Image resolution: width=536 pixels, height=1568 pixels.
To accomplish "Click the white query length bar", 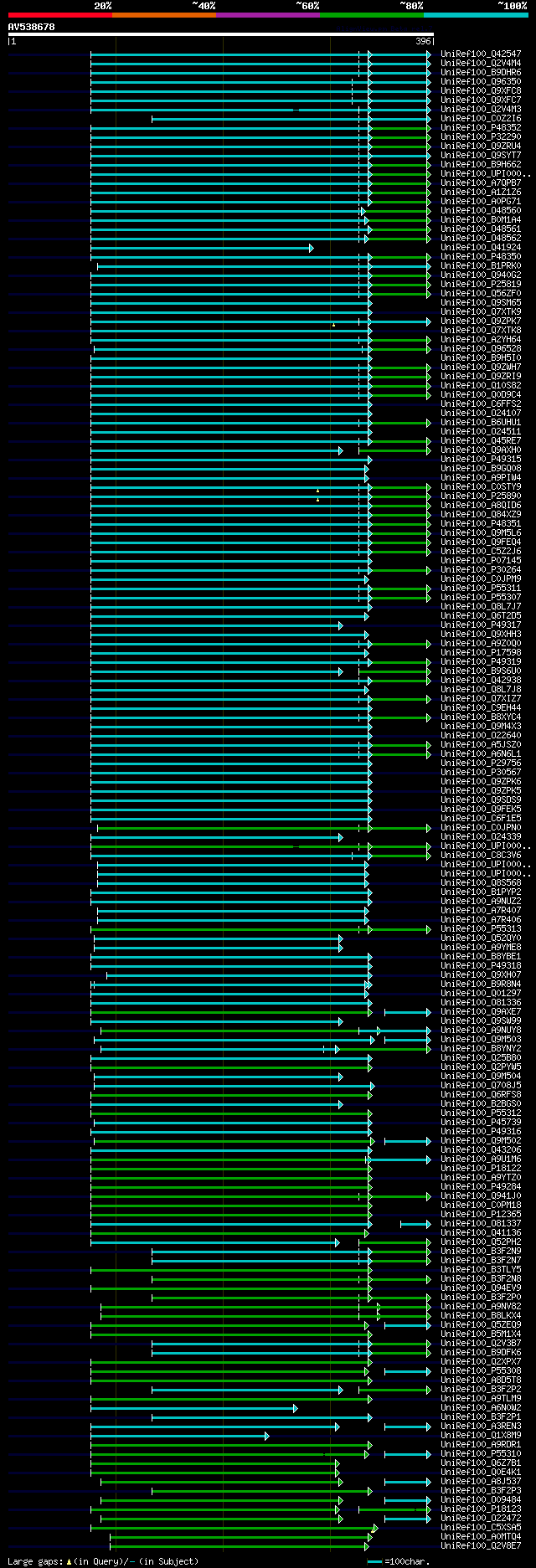I will 221,34.
